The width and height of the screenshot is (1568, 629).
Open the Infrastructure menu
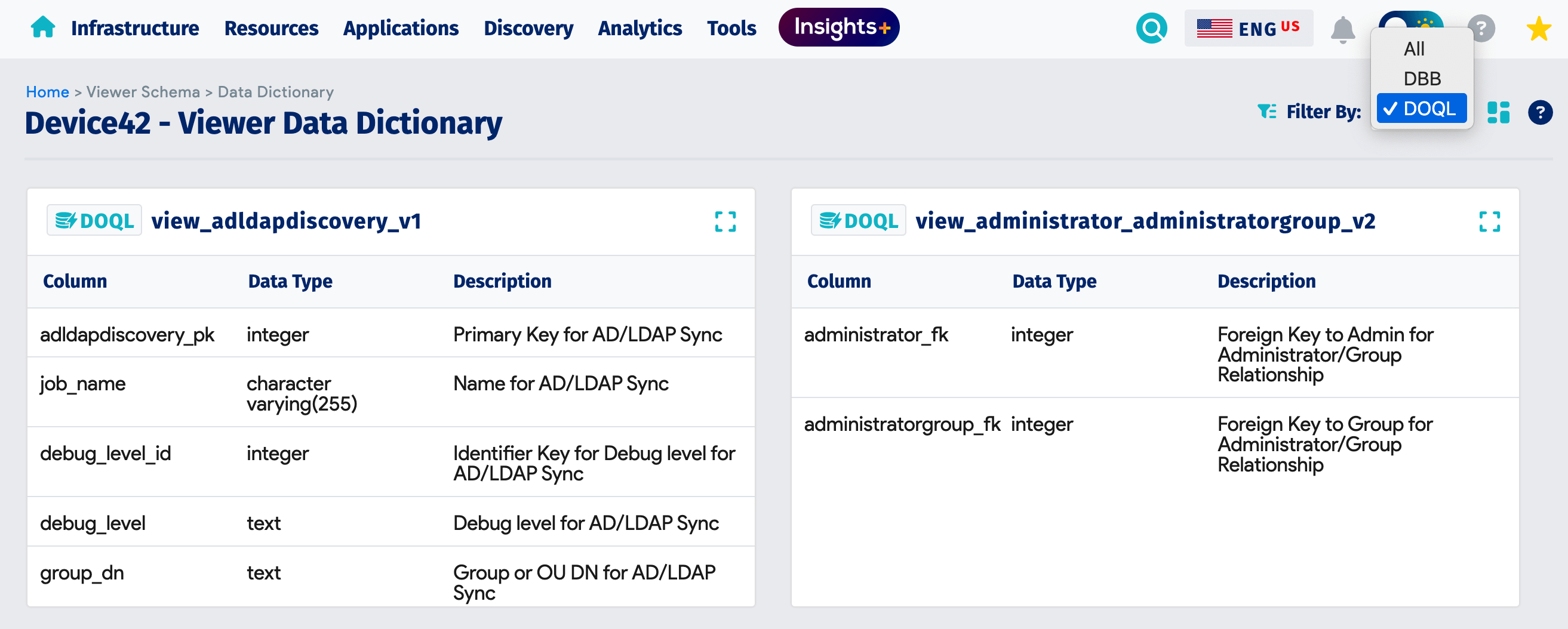[x=134, y=28]
